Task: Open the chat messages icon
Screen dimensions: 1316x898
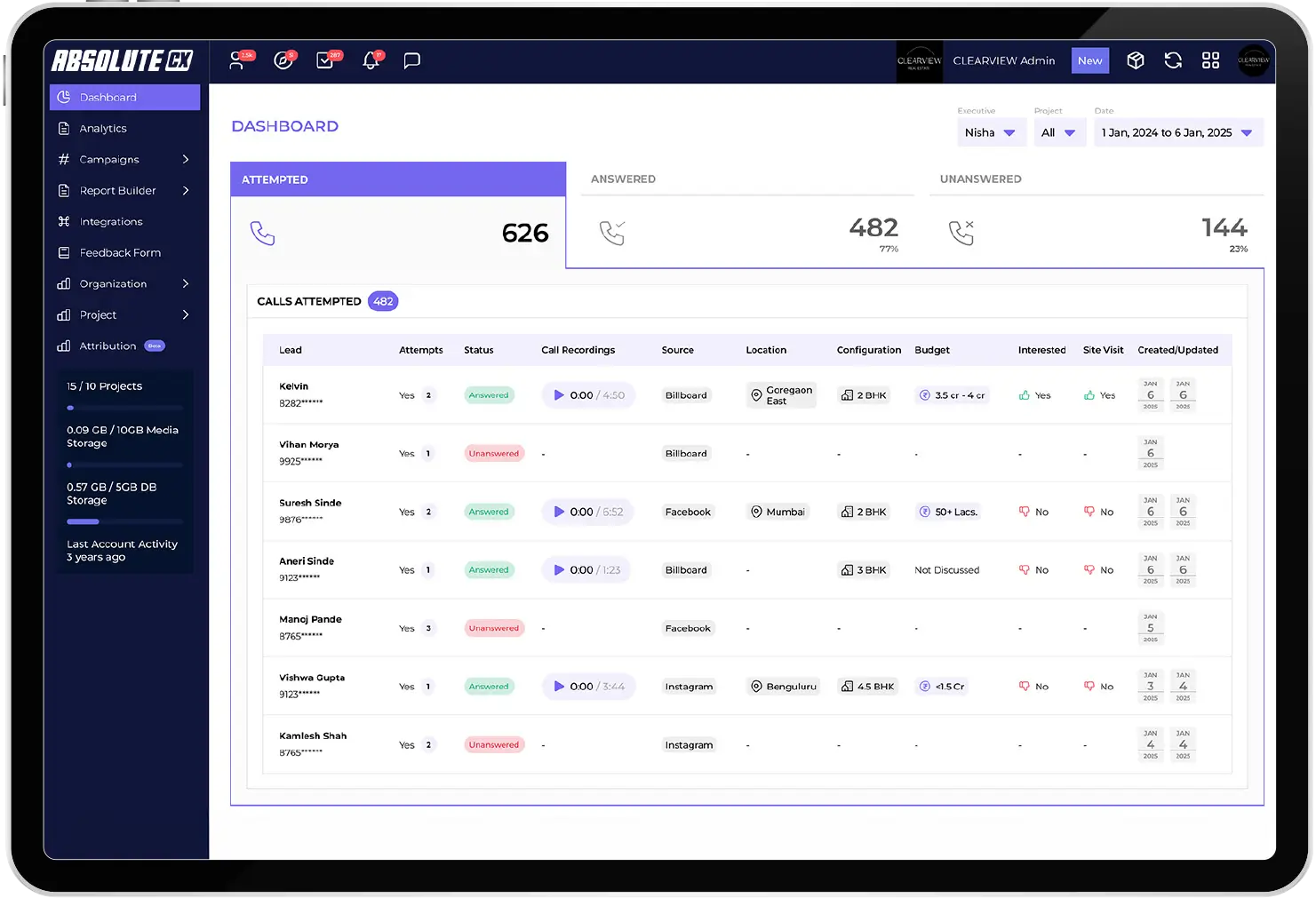Action: pos(411,61)
